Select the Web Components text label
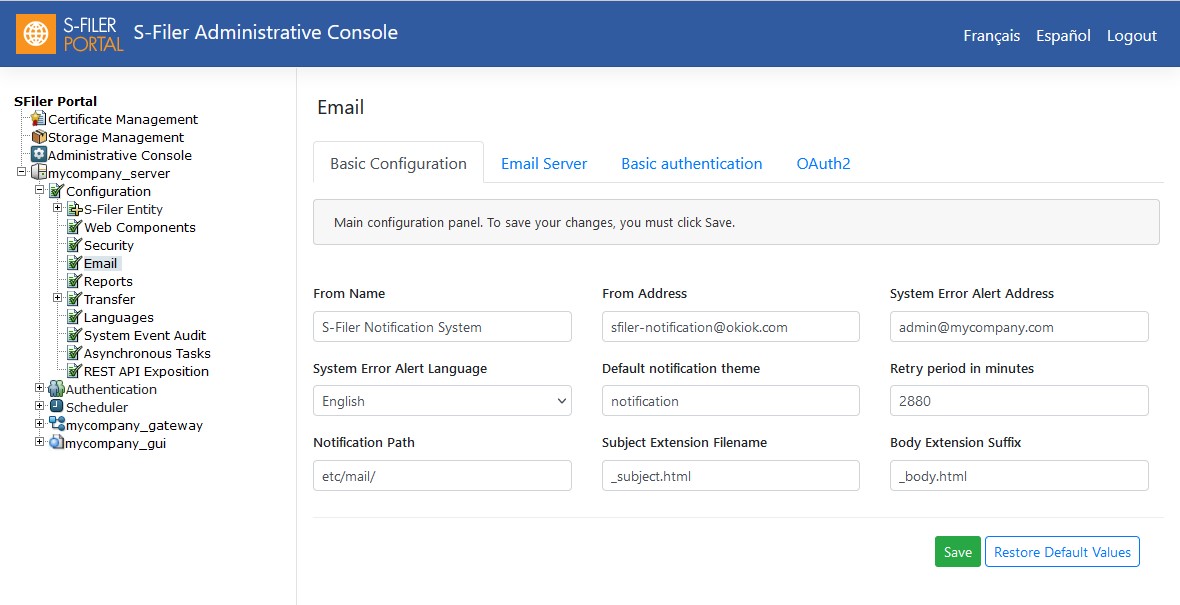This screenshot has height=605, width=1180. (139, 227)
